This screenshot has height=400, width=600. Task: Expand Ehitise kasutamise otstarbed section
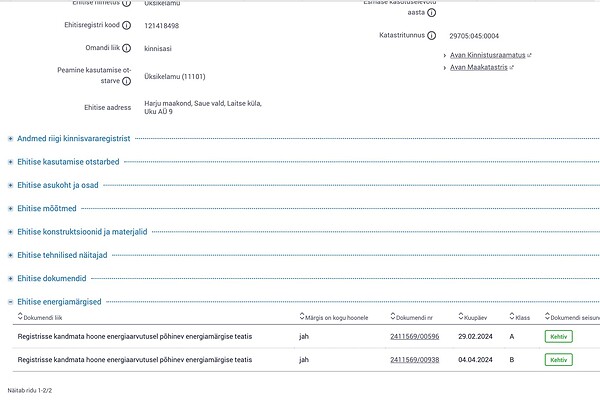pos(68,161)
